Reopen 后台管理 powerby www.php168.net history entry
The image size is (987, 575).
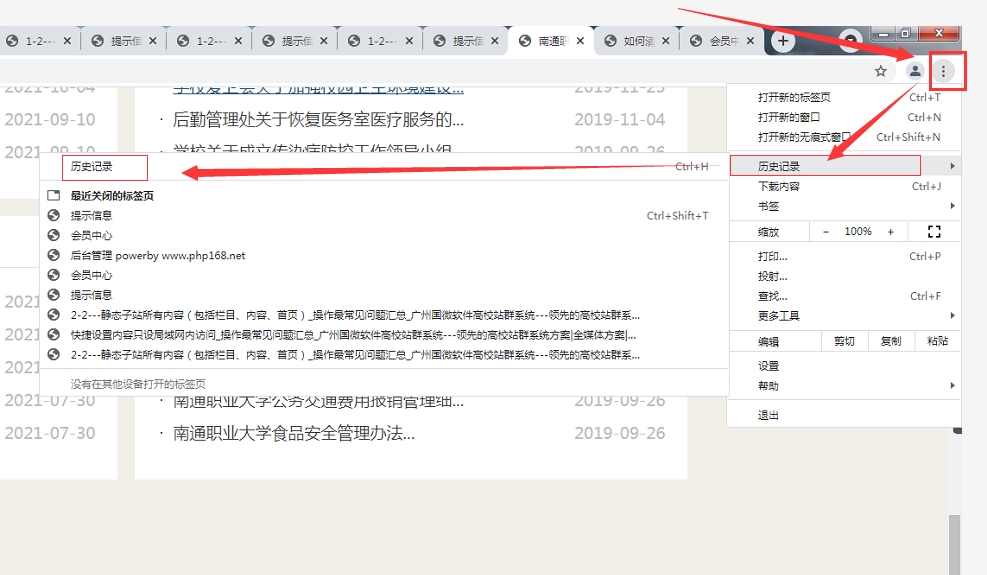tap(157, 255)
